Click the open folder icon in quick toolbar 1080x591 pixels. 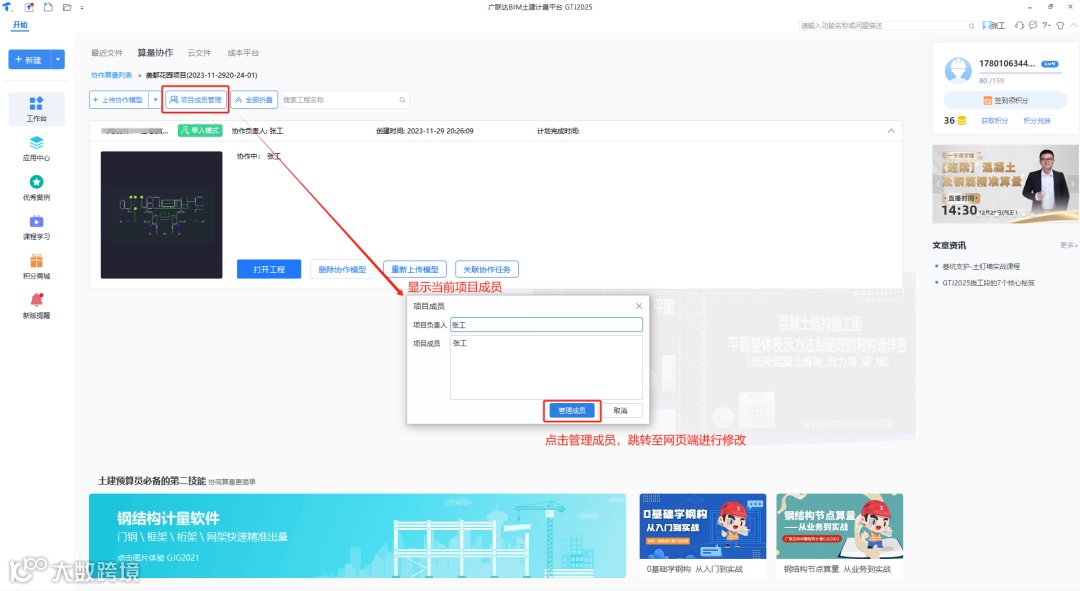(x=67, y=7)
